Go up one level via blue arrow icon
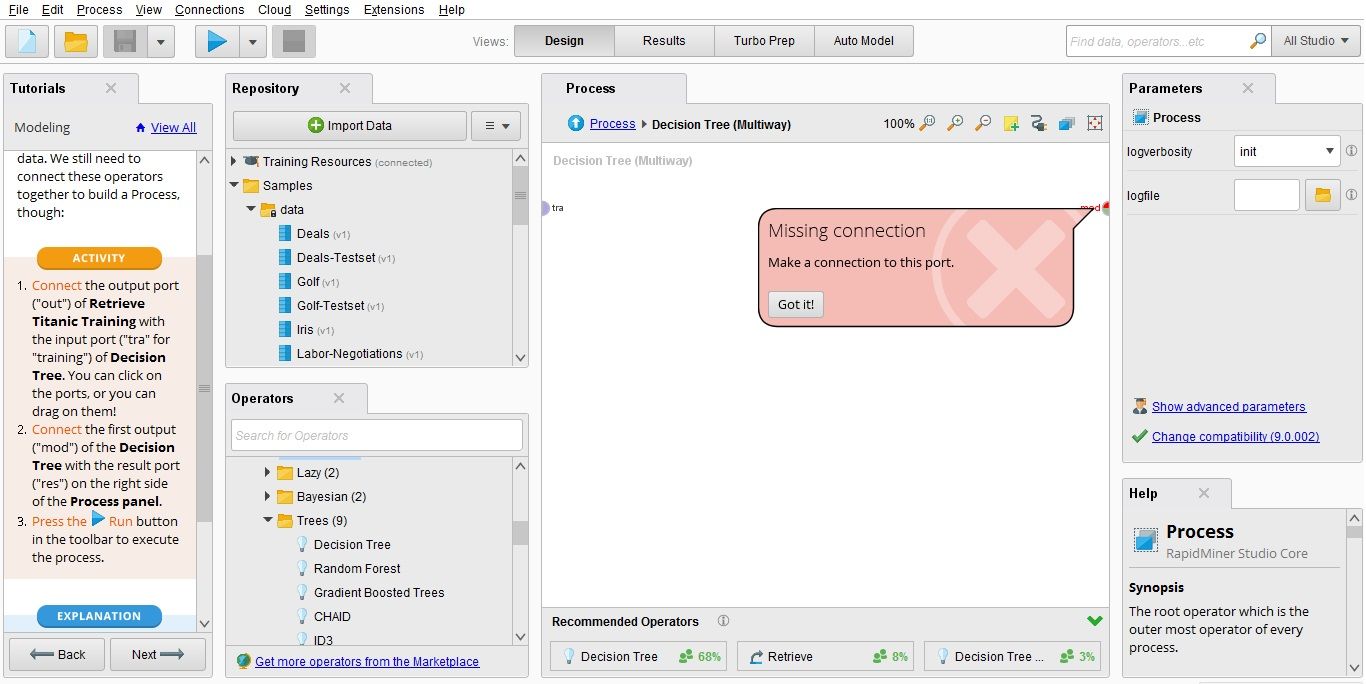The height and width of the screenshot is (684, 1366). (576, 123)
